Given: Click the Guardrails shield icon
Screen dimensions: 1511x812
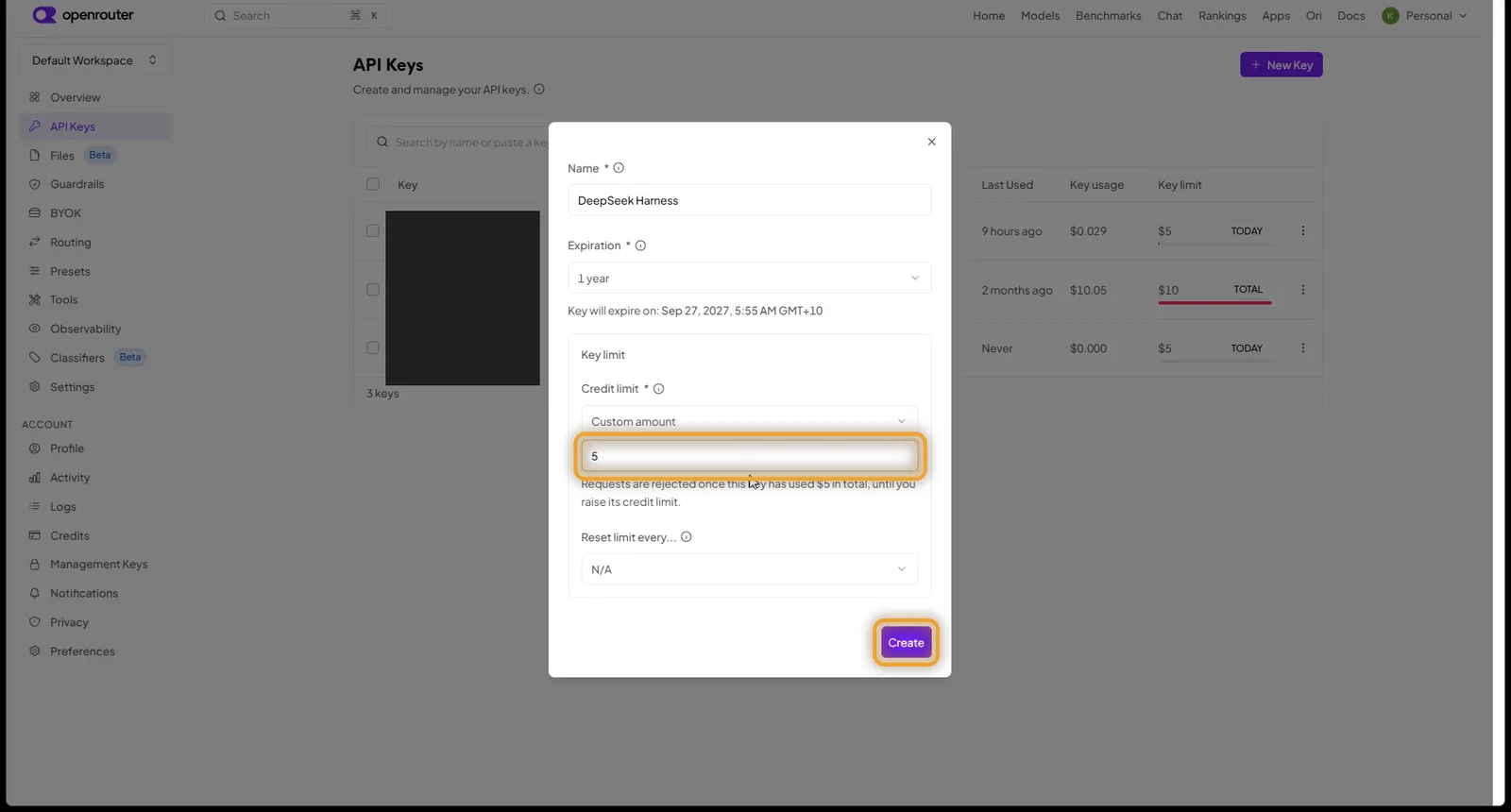Looking at the screenshot, I should click(35, 184).
